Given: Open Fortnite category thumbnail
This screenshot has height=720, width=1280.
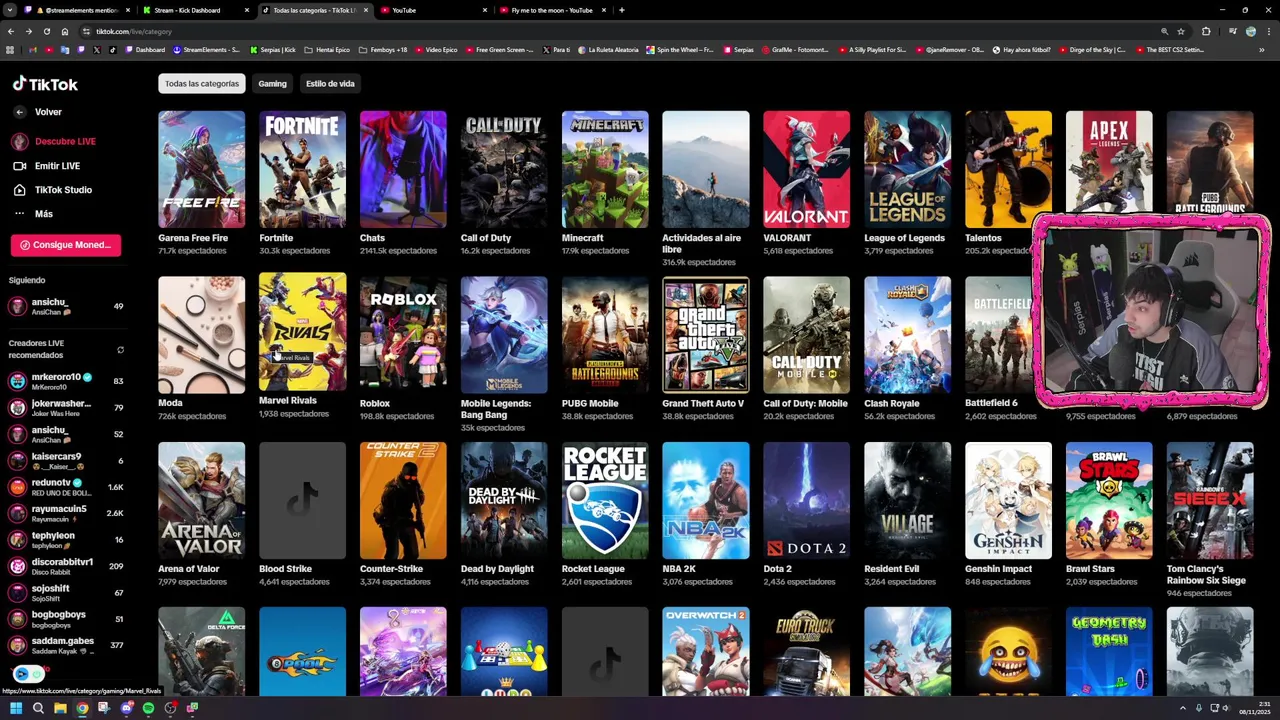Looking at the screenshot, I should pyautogui.click(x=302, y=169).
